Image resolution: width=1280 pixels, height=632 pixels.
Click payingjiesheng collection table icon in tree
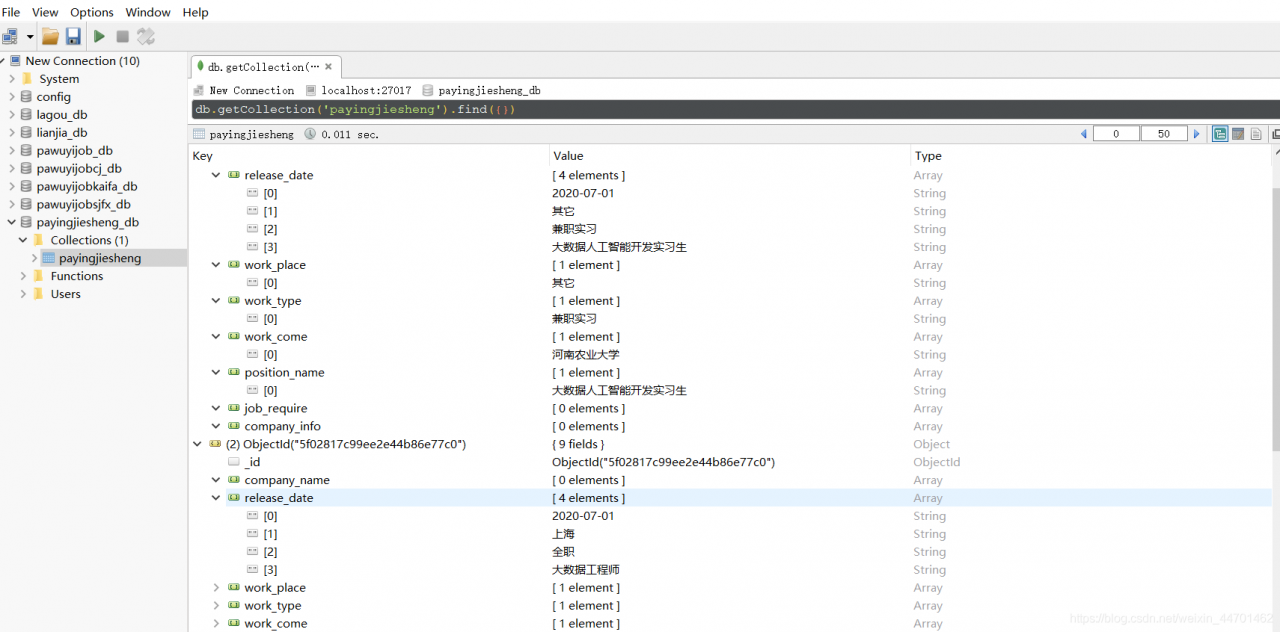48,258
